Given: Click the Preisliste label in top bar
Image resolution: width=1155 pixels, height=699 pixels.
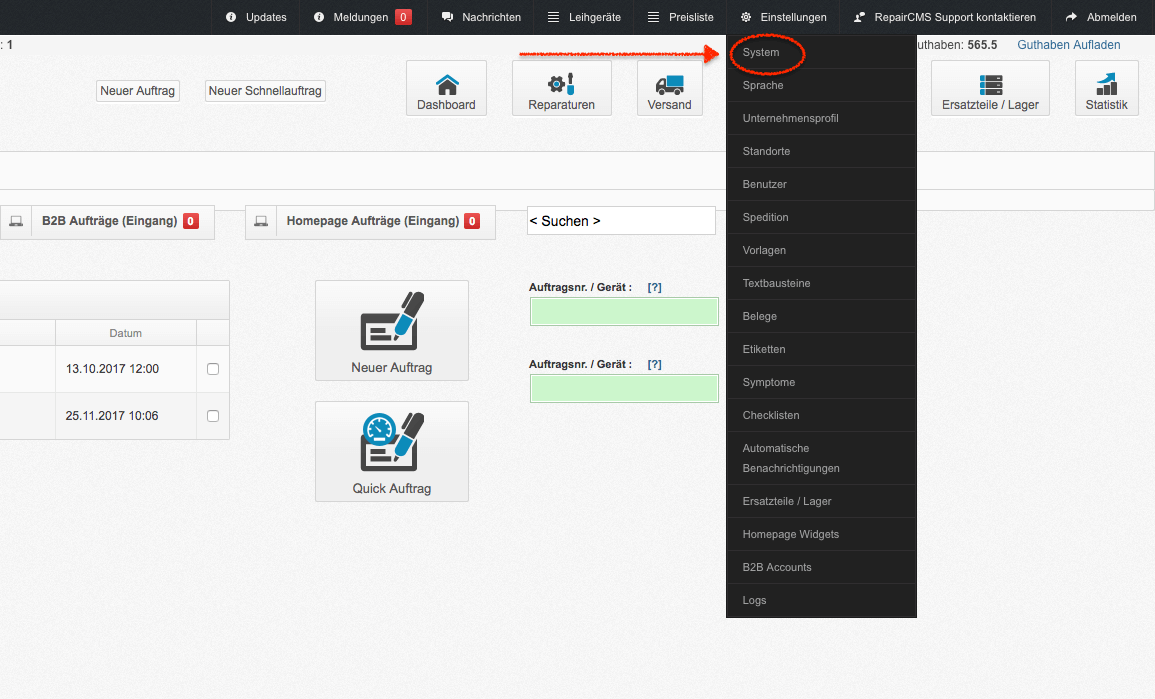Looking at the screenshot, I should (691, 17).
